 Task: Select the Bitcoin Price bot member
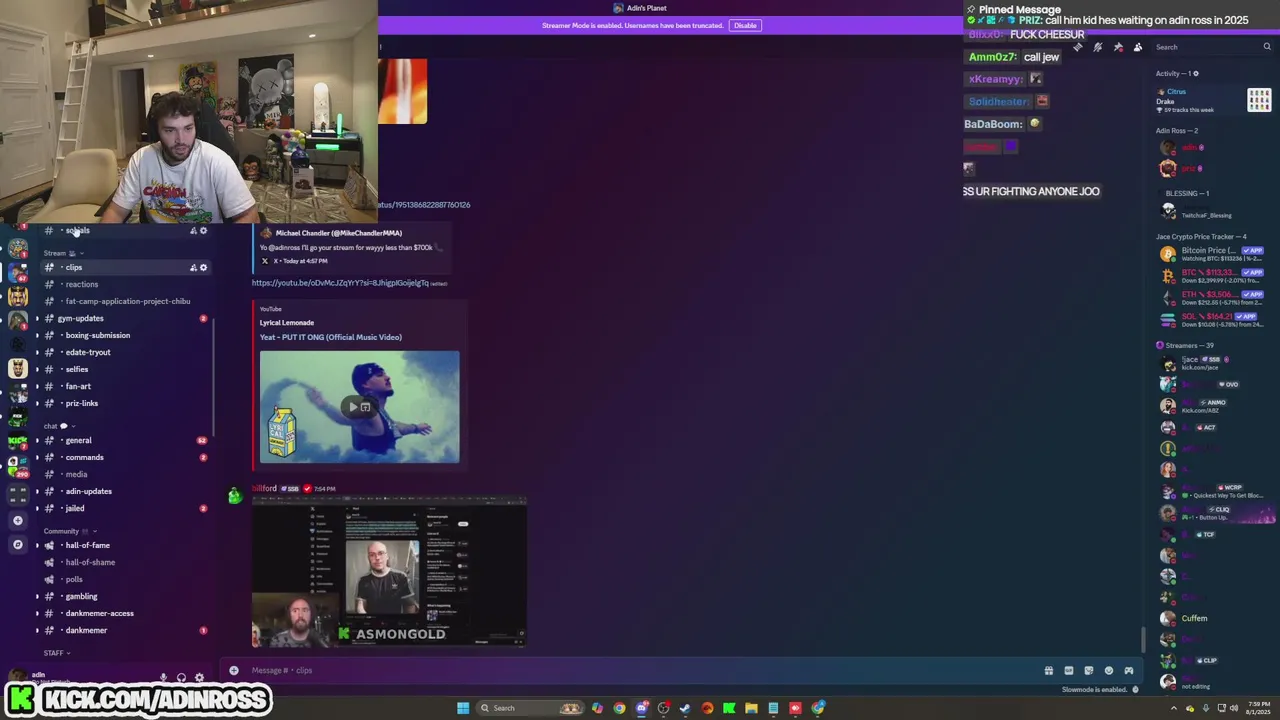click(x=1210, y=254)
